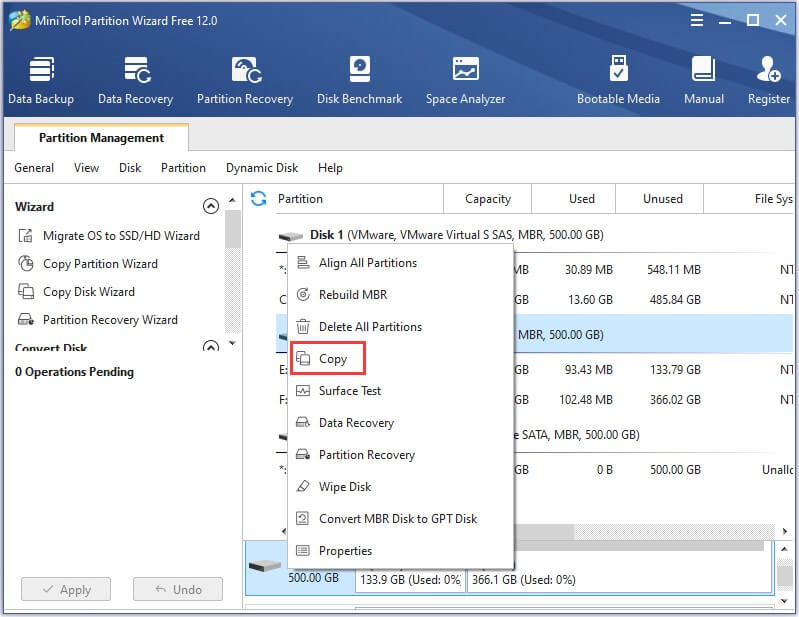Image resolution: width=799 pixels, height=617 pixels.
Task: Open Copy Disk Wizard link
Action: pos(89,291)
